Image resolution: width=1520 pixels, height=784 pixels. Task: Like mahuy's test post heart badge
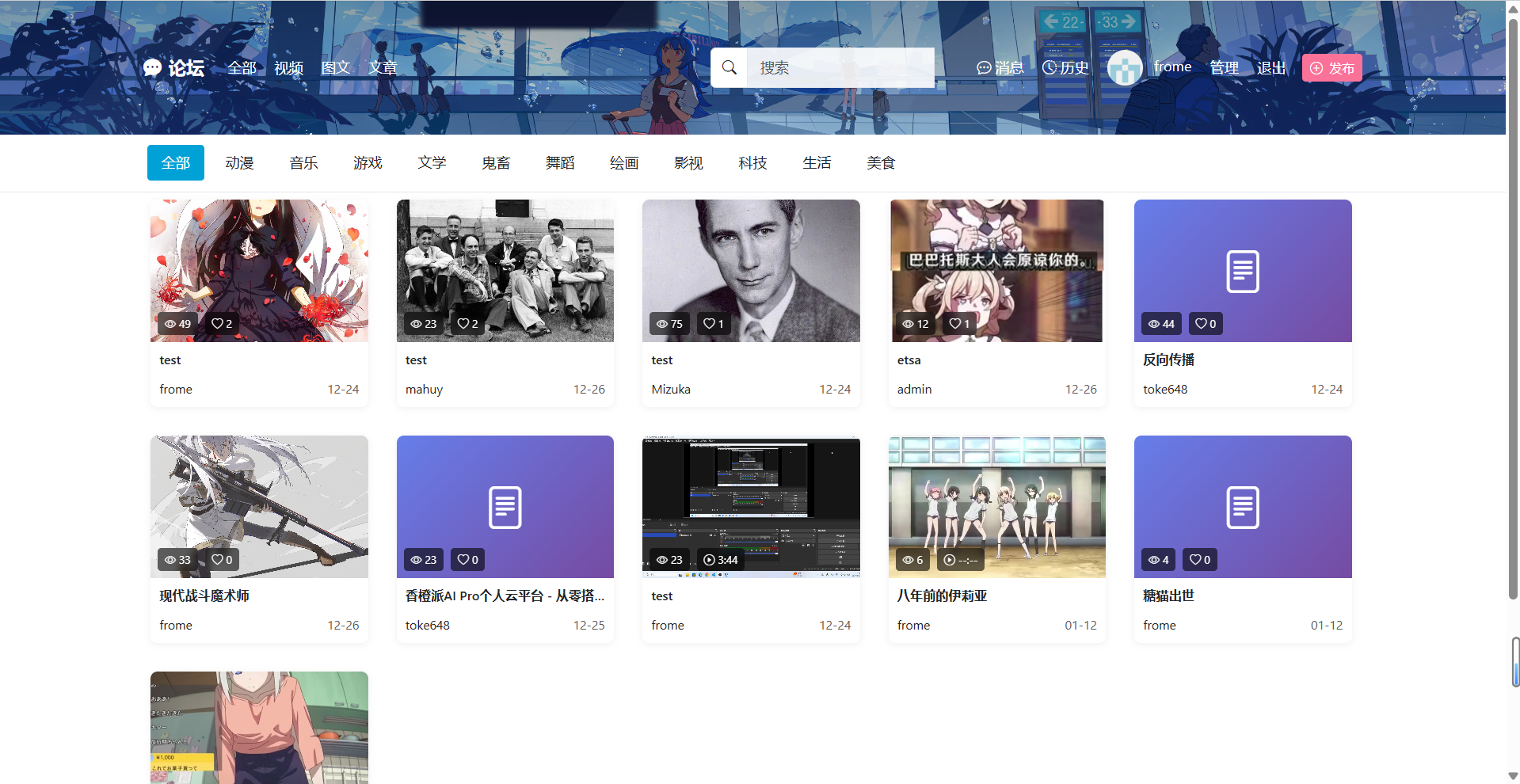tap(468, 324)
